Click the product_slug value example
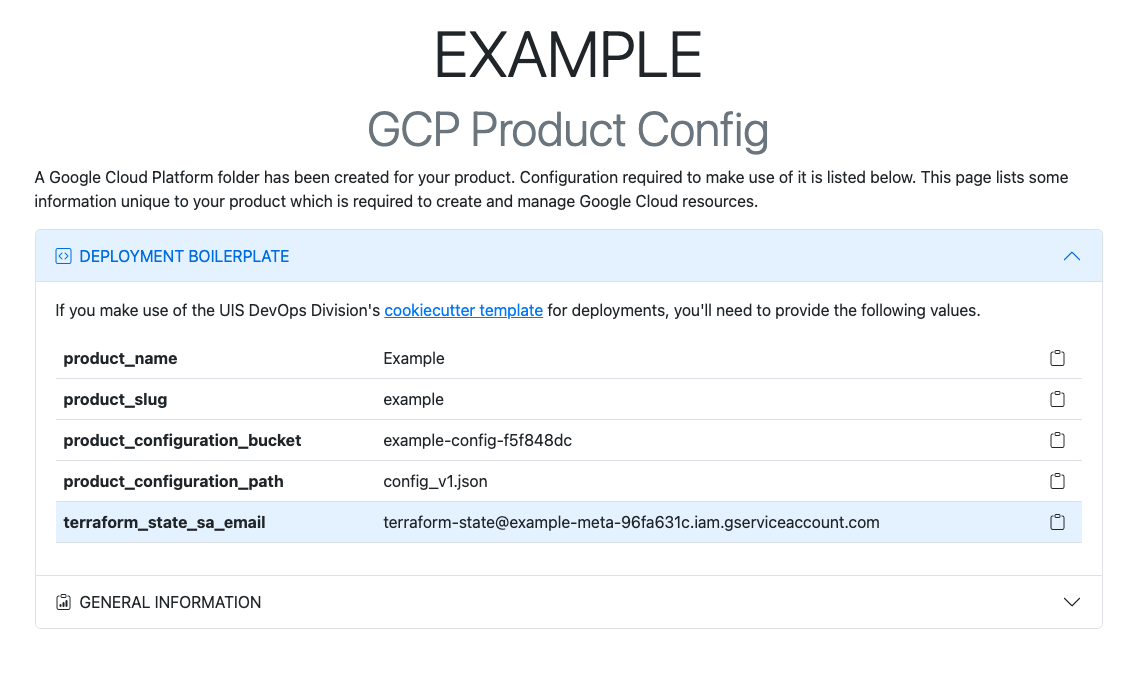Viewport: 1144px width, 690px height. tap(413, 399)
